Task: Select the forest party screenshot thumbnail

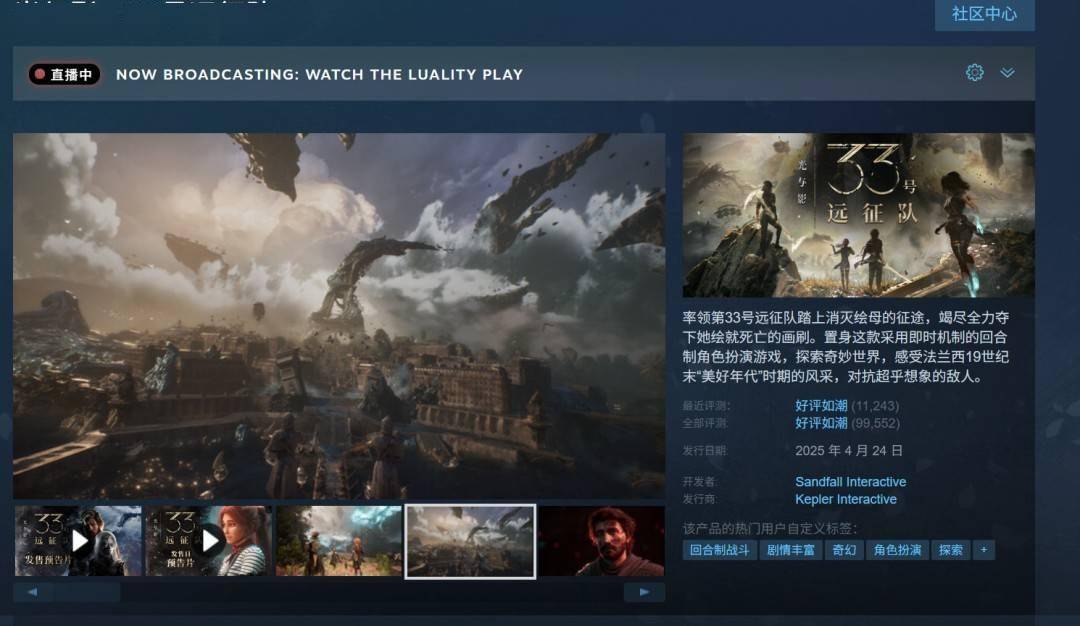Action: (339, 541)
